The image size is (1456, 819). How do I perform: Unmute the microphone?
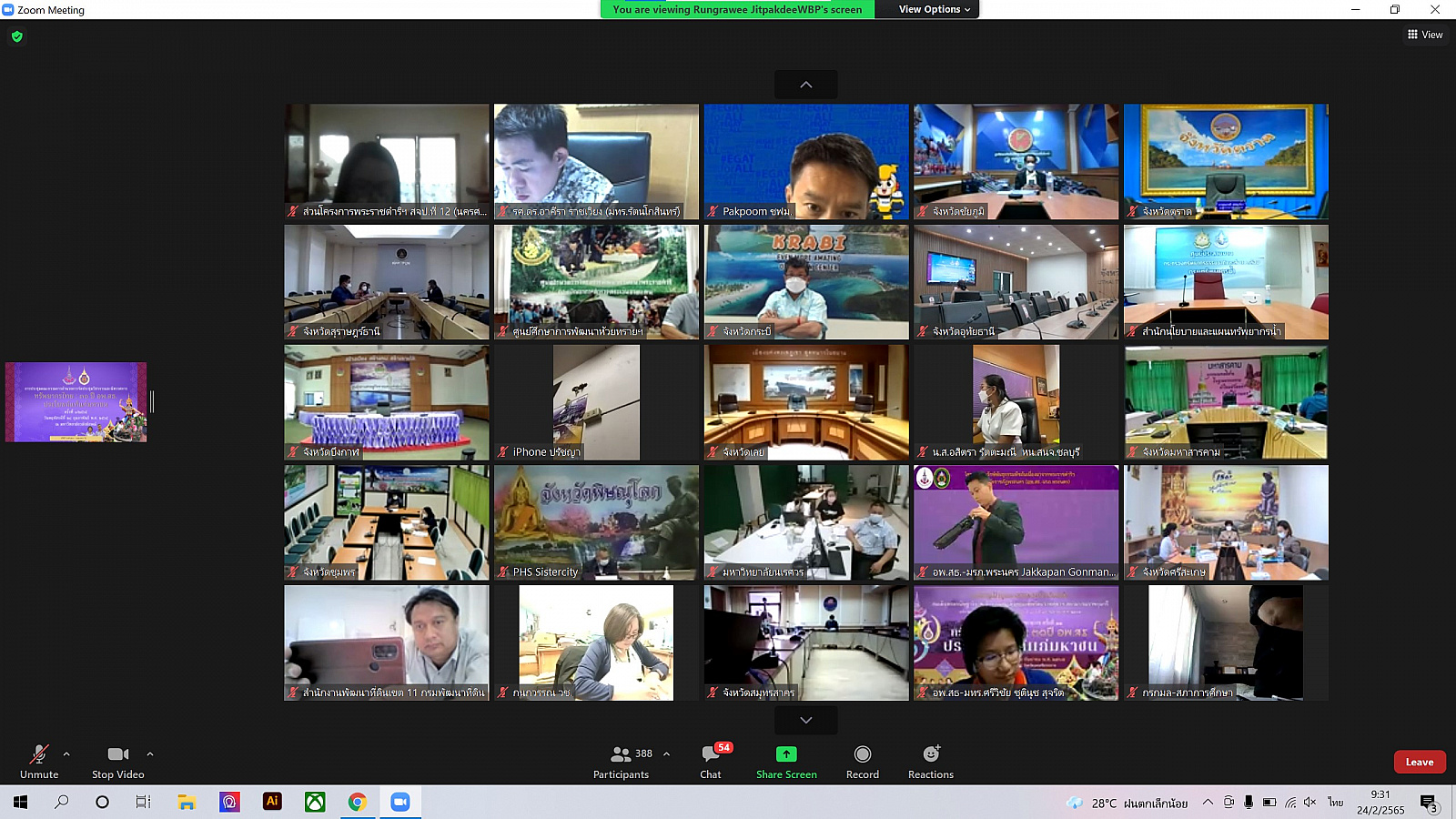pos(39,762)
